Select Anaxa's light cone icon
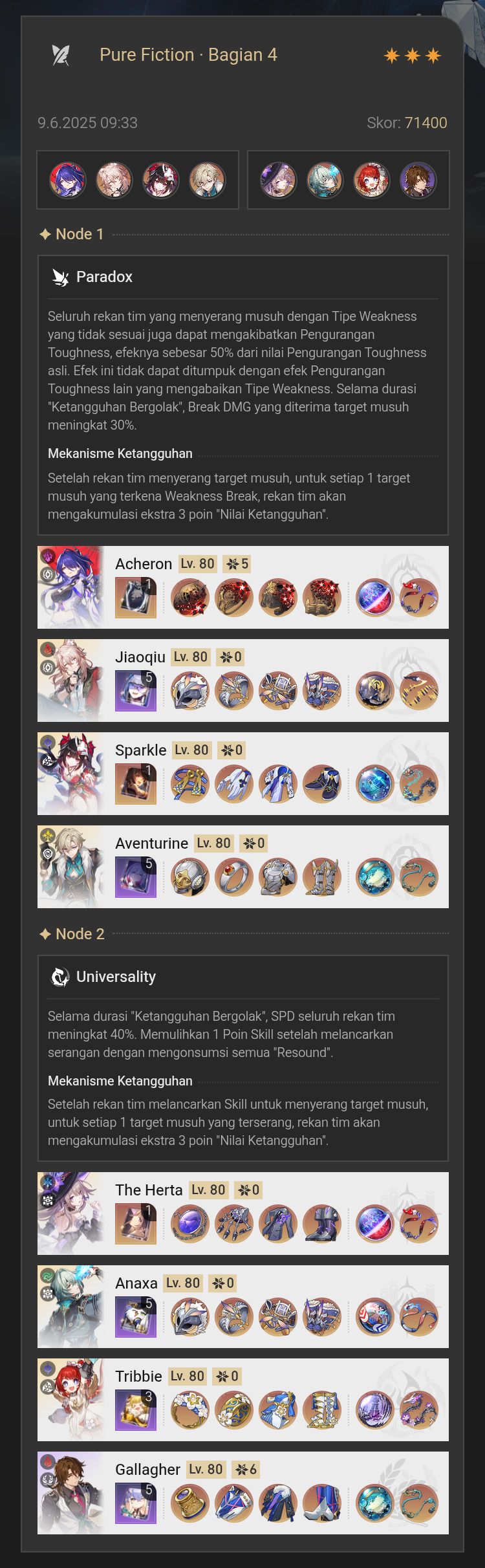 (x=136, y=1317)
